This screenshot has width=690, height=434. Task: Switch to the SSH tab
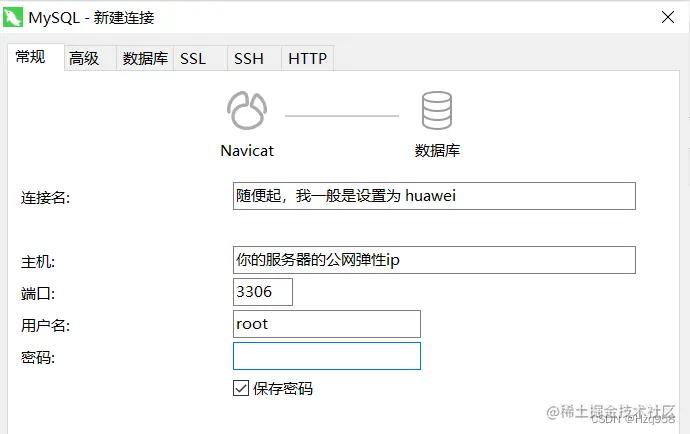tap(254, 58)
